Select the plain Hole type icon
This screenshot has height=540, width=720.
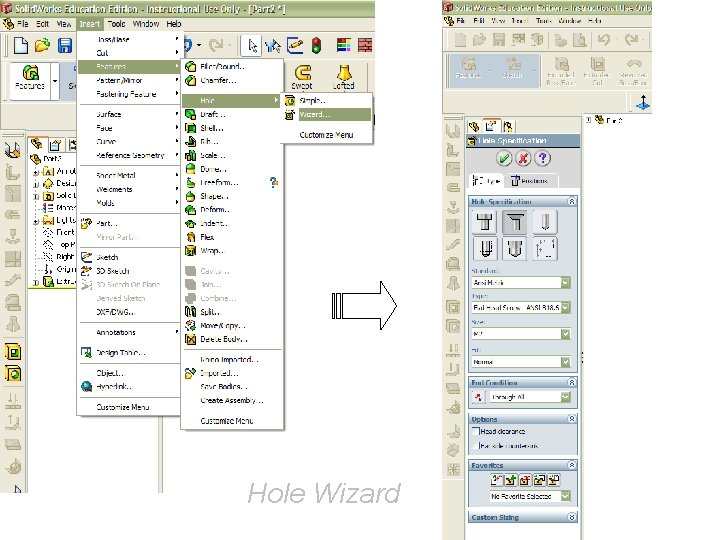pos(545,222)
